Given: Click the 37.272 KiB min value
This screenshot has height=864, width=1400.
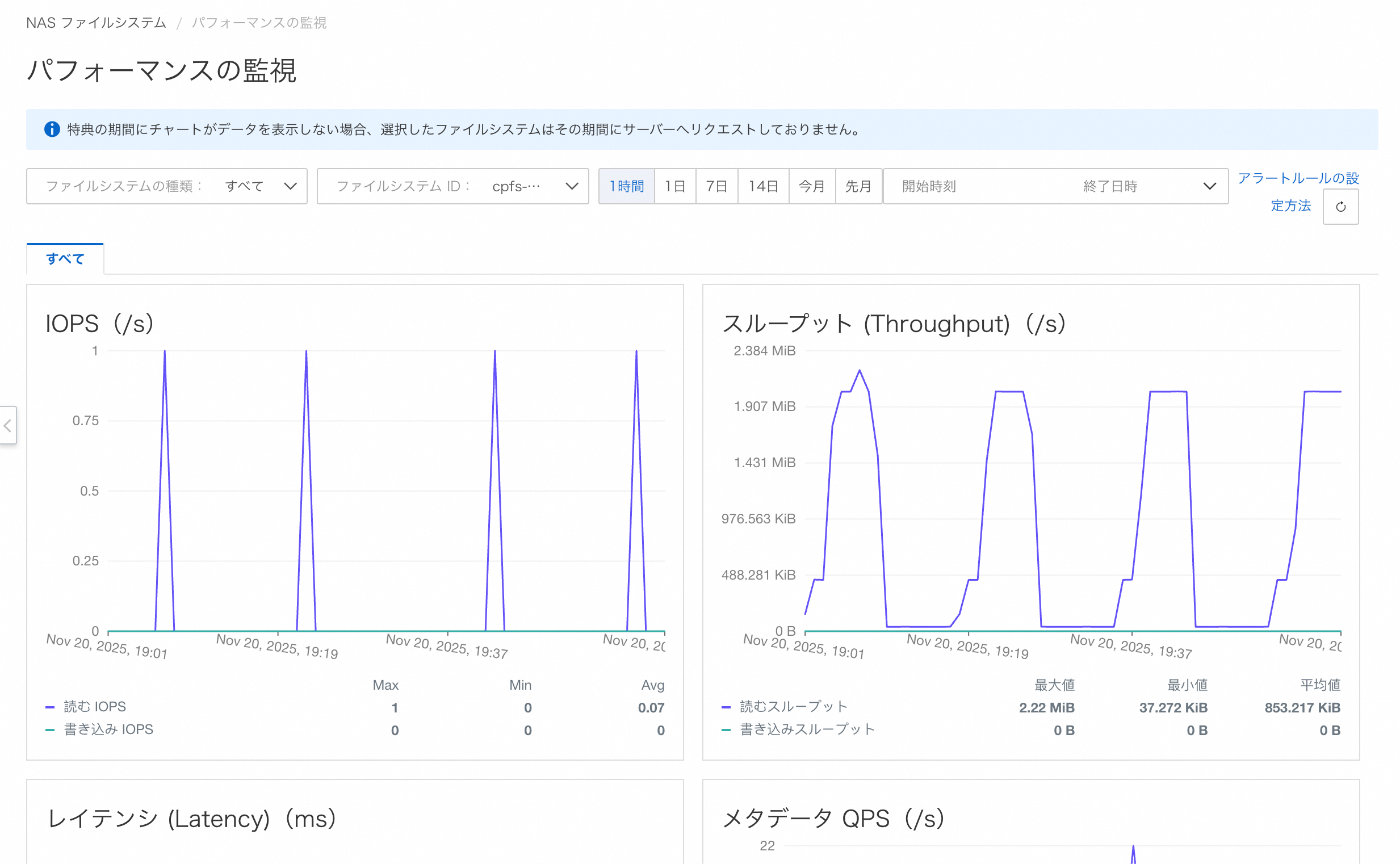Looking at the screenshot, I should pos(1173,708).
